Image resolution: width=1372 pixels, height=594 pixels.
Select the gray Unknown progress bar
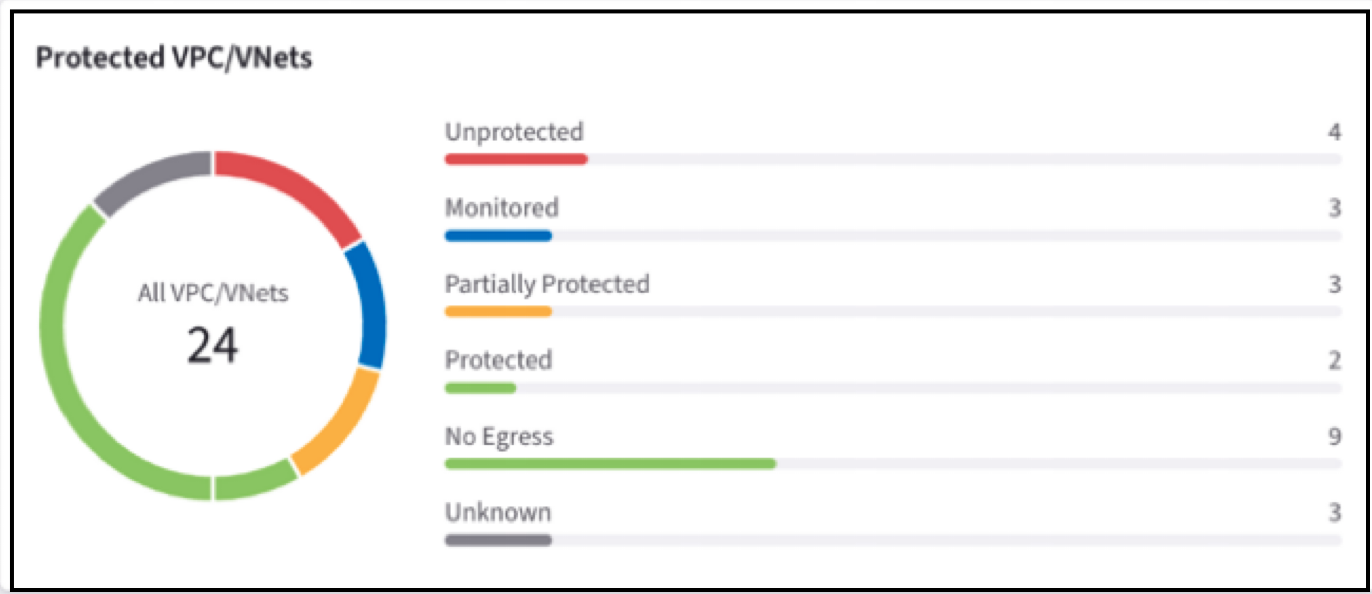498,540
